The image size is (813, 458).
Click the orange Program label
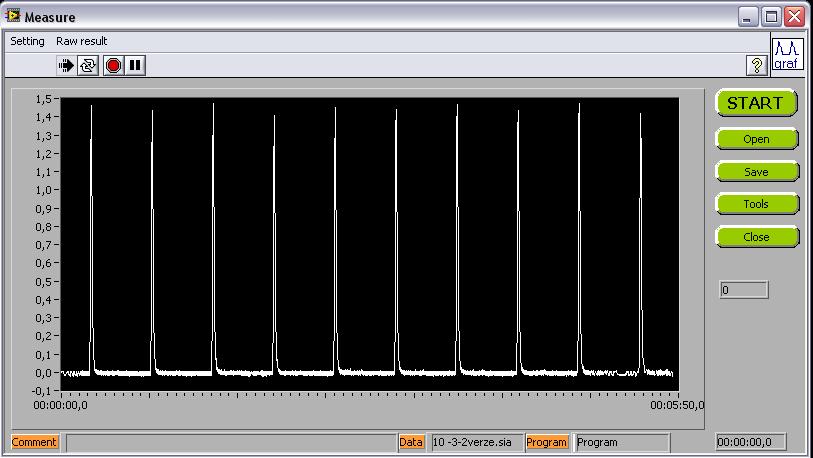coord(546,442)
